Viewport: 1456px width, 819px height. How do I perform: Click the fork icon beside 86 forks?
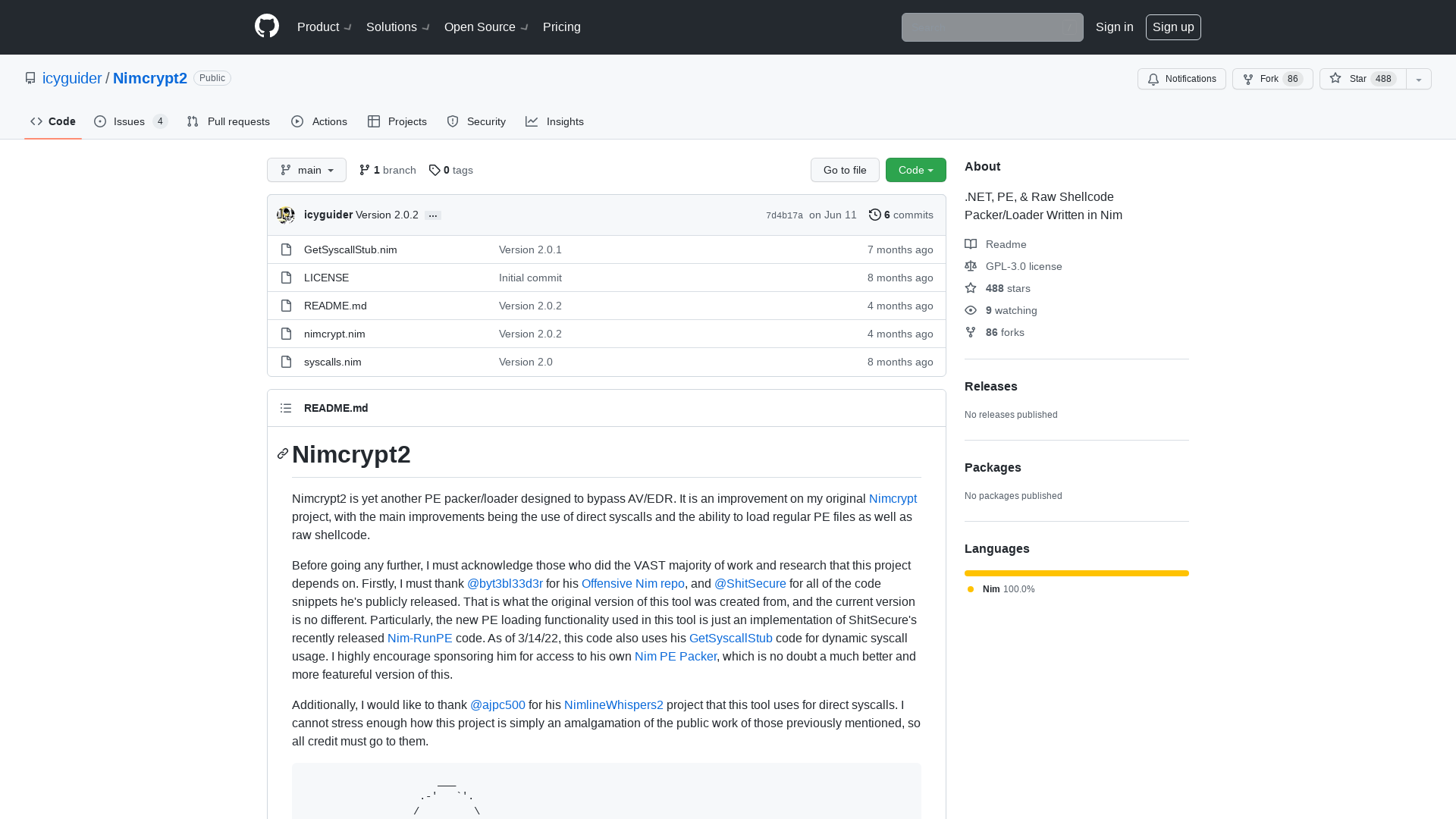(x=971, y=332)
